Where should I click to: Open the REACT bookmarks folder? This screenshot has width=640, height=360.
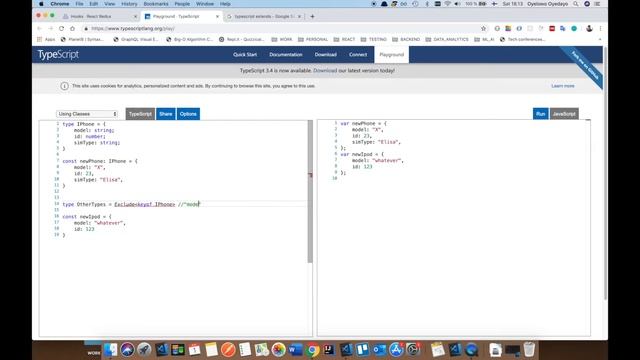[x=344, y=40]
